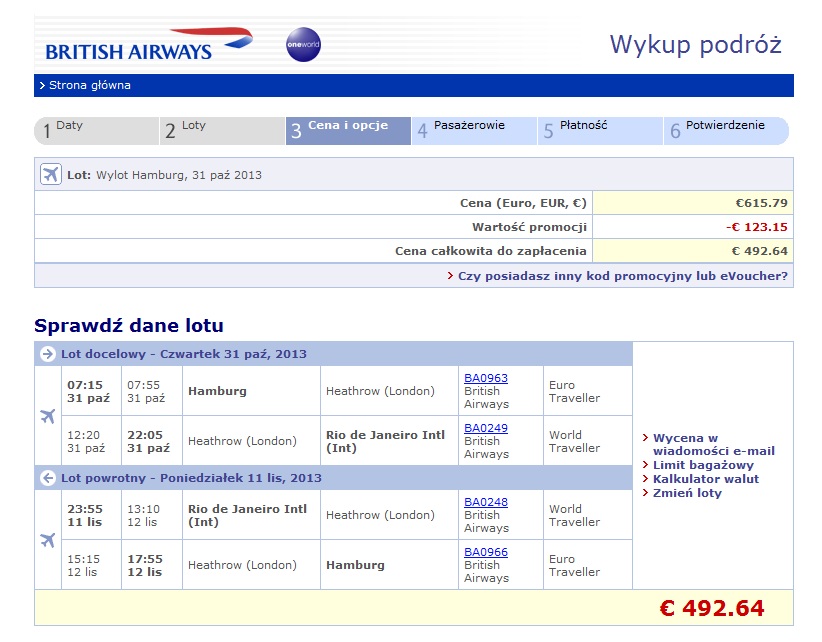
Task: Click the total € 492.64 in price table
Action: pyautogui.click(x=760, y=251)
